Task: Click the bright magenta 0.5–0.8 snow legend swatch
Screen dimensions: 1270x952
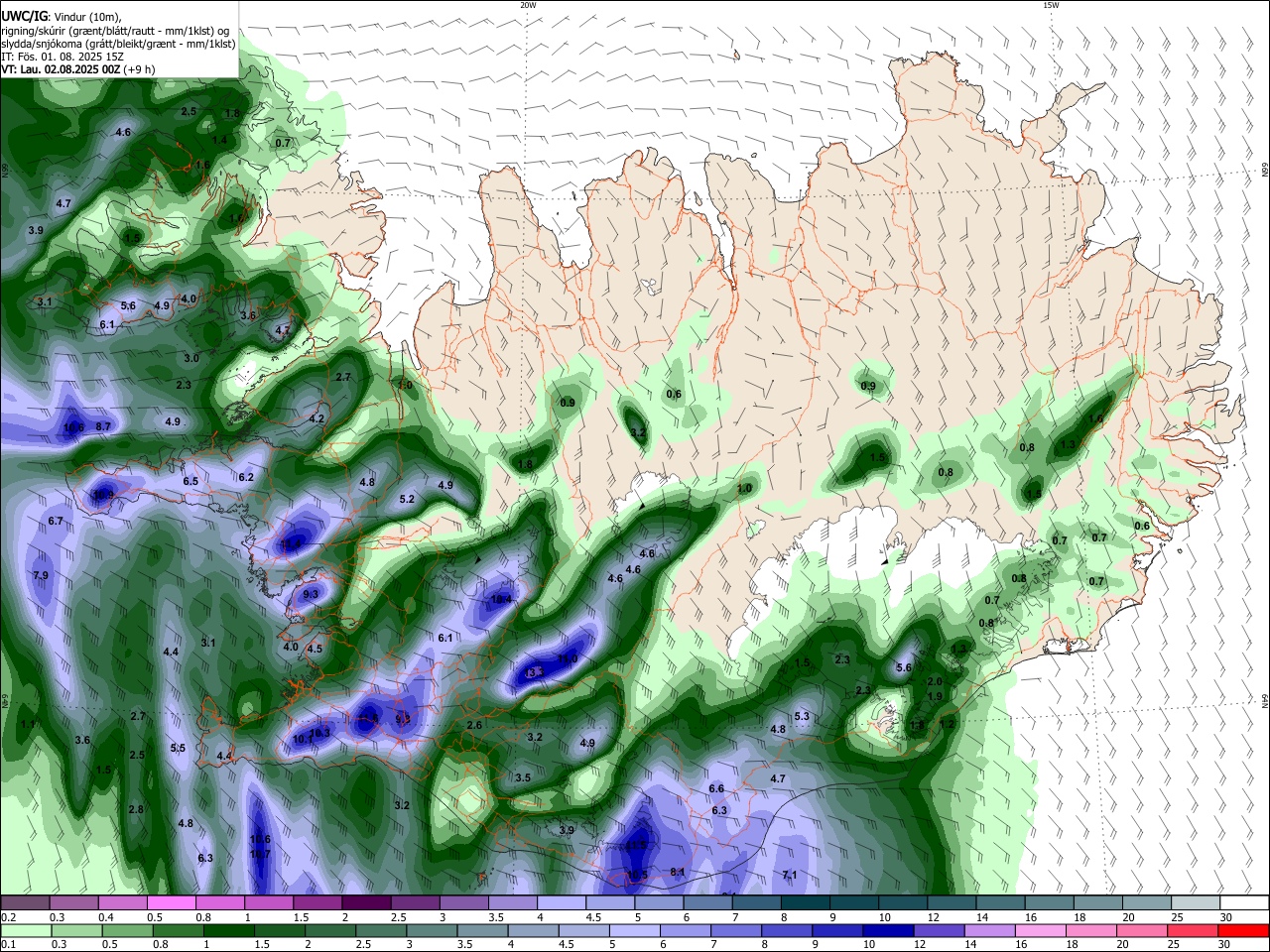Action: (172, 903)
